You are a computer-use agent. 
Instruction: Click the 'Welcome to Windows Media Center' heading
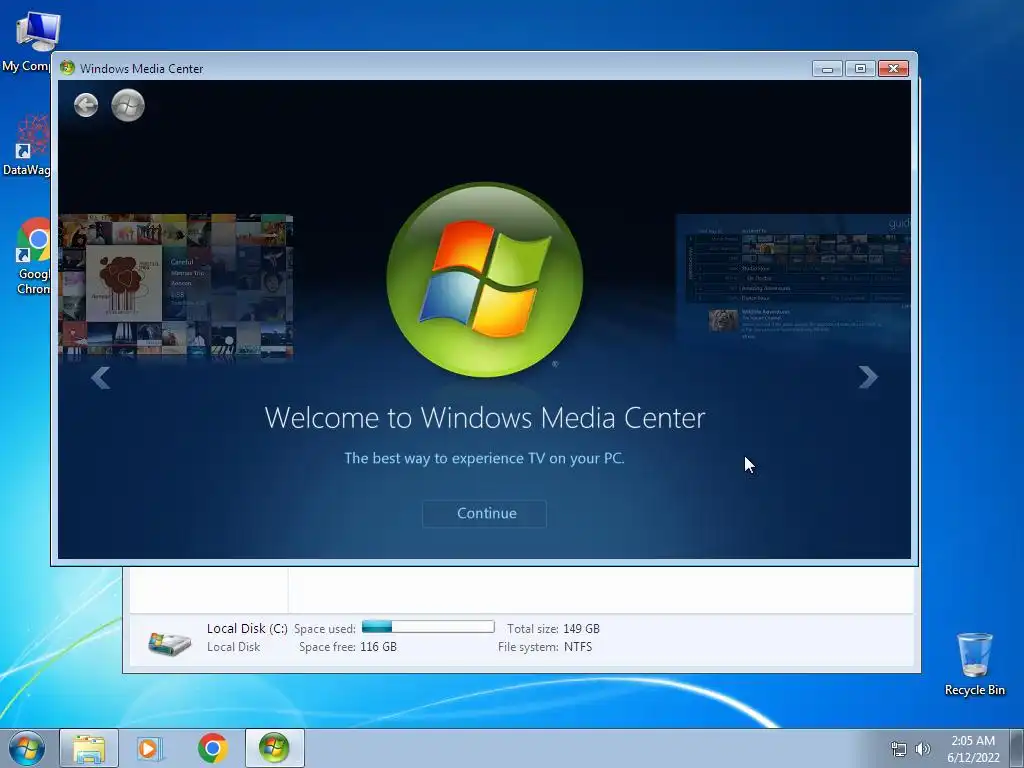(485, 418)
